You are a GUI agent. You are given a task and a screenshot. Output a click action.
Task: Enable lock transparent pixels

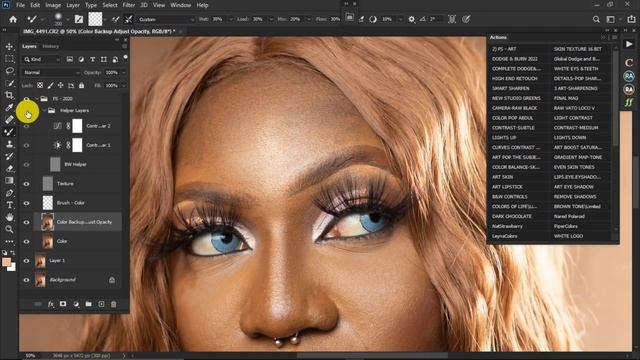click(x=40, y=85)
